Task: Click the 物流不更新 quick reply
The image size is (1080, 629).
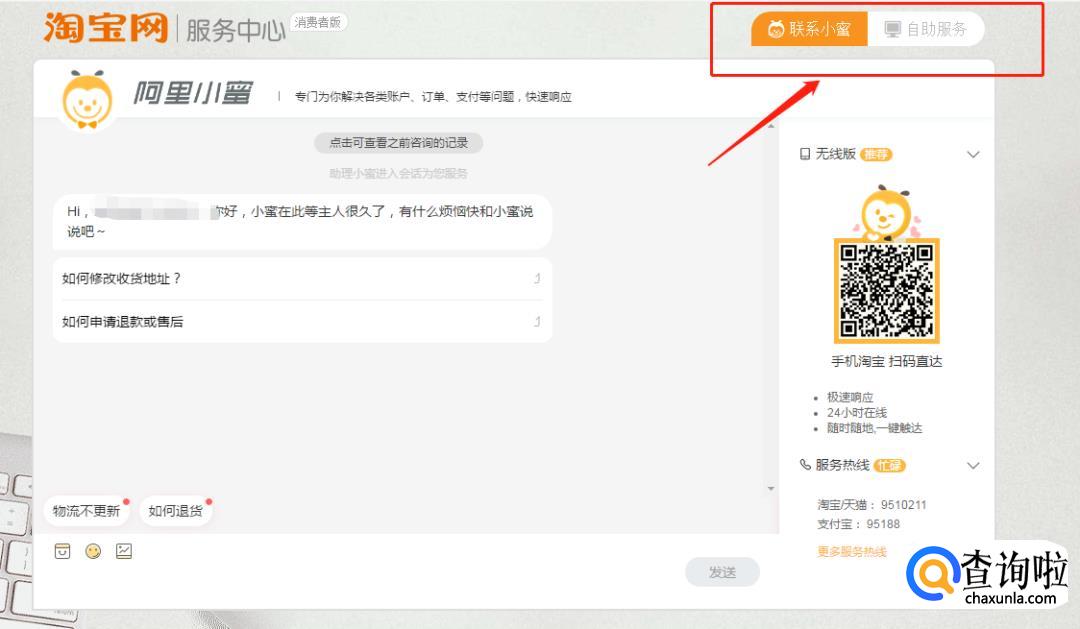Action: (x=87, y=511)
